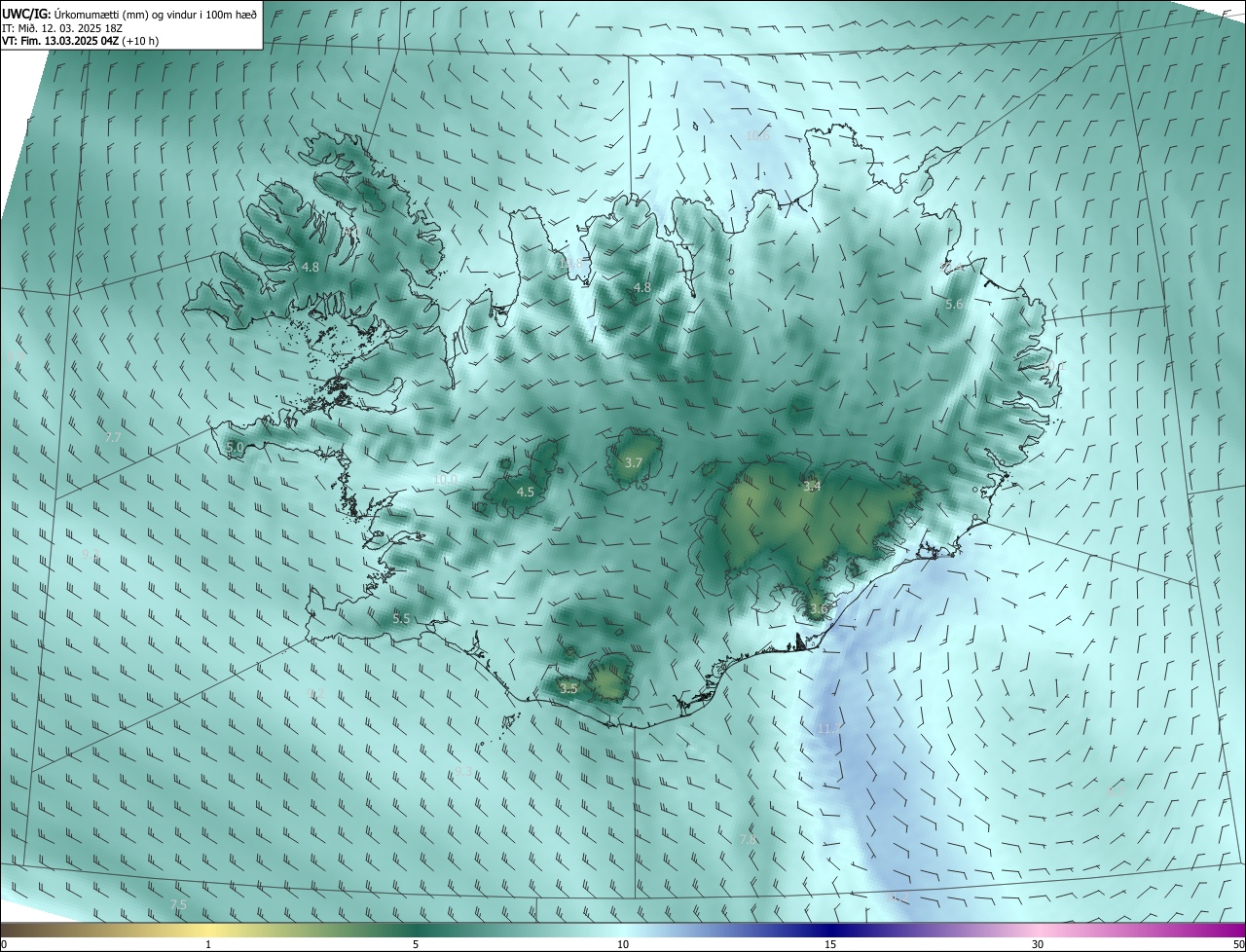Click the 11.7 value in the blue band
The image size is (1246, 952).
[x=829, y=728]
